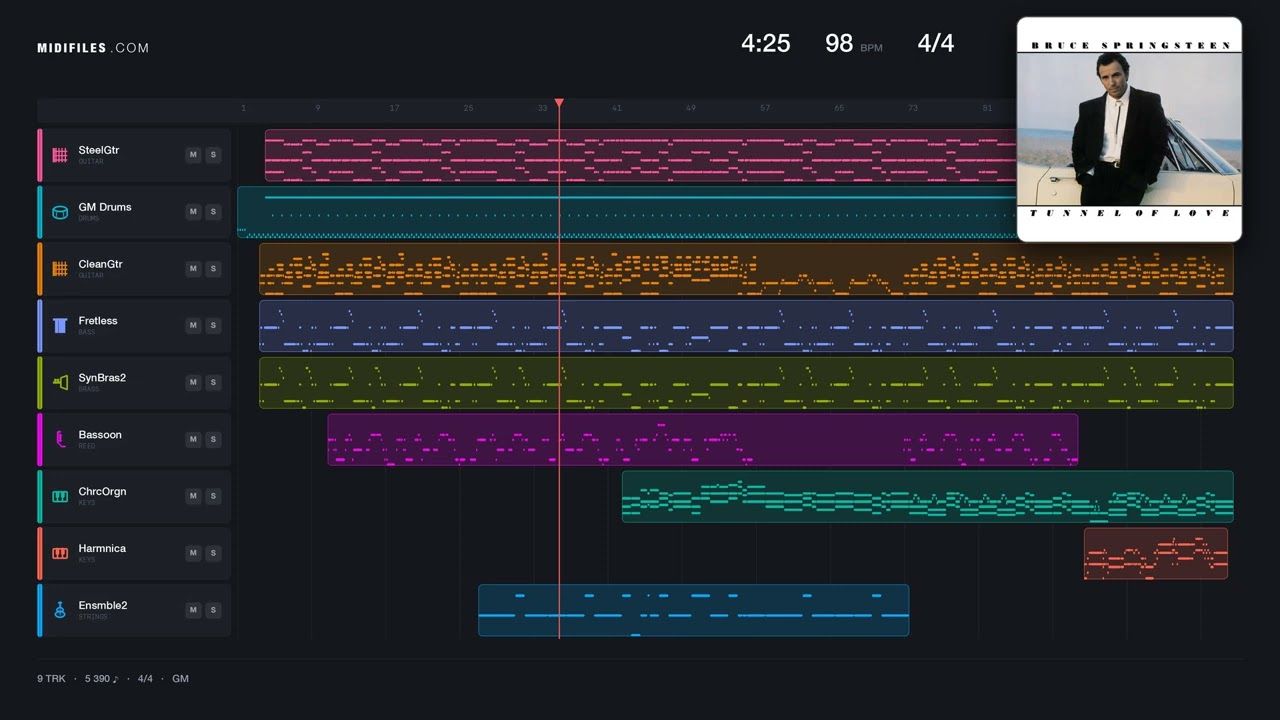
Task: Mute the Harmnica track
Action: 193,553
